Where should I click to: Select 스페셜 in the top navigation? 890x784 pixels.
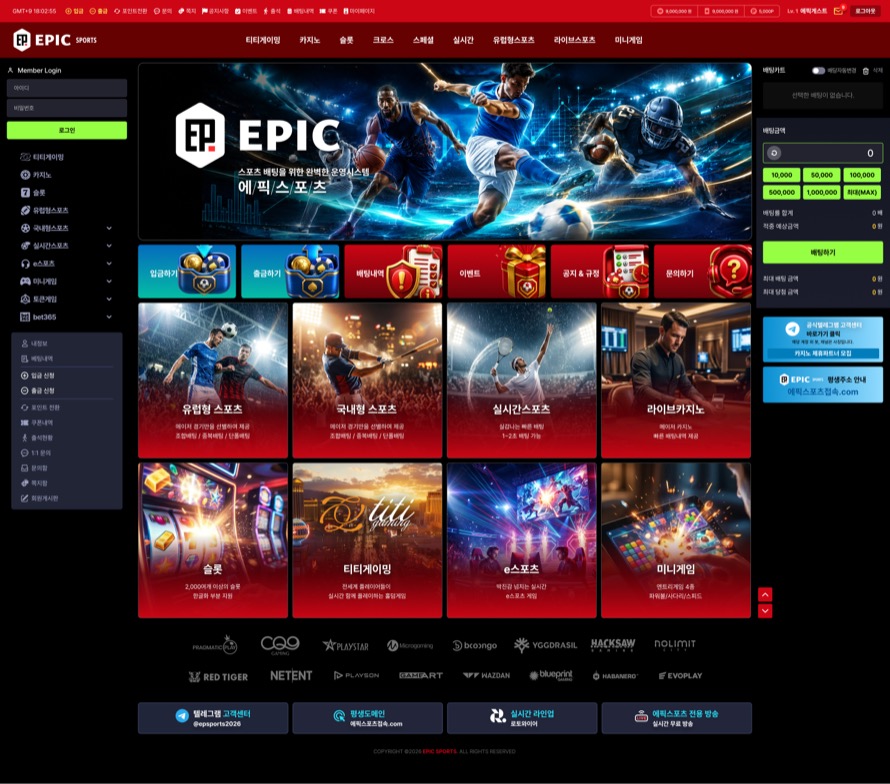click(423, 40)
